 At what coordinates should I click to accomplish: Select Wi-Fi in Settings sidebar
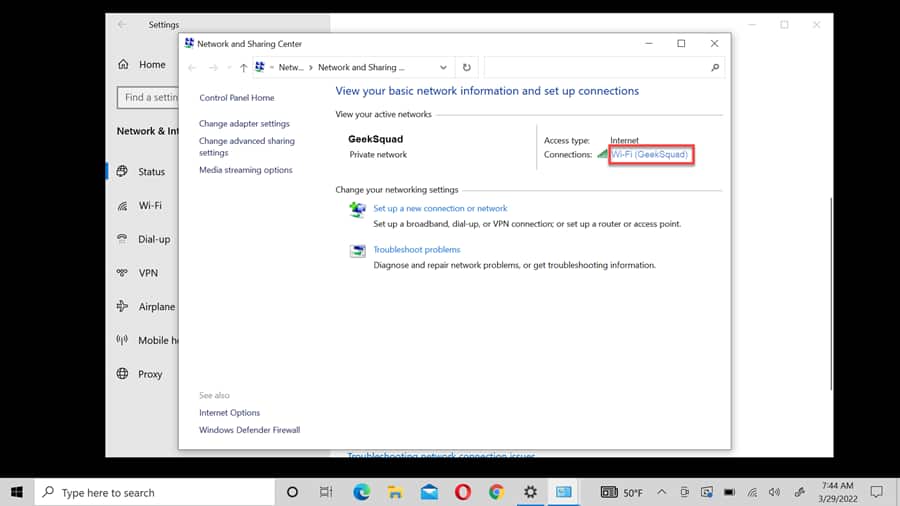pyautogui.click(x=150, y=205)
